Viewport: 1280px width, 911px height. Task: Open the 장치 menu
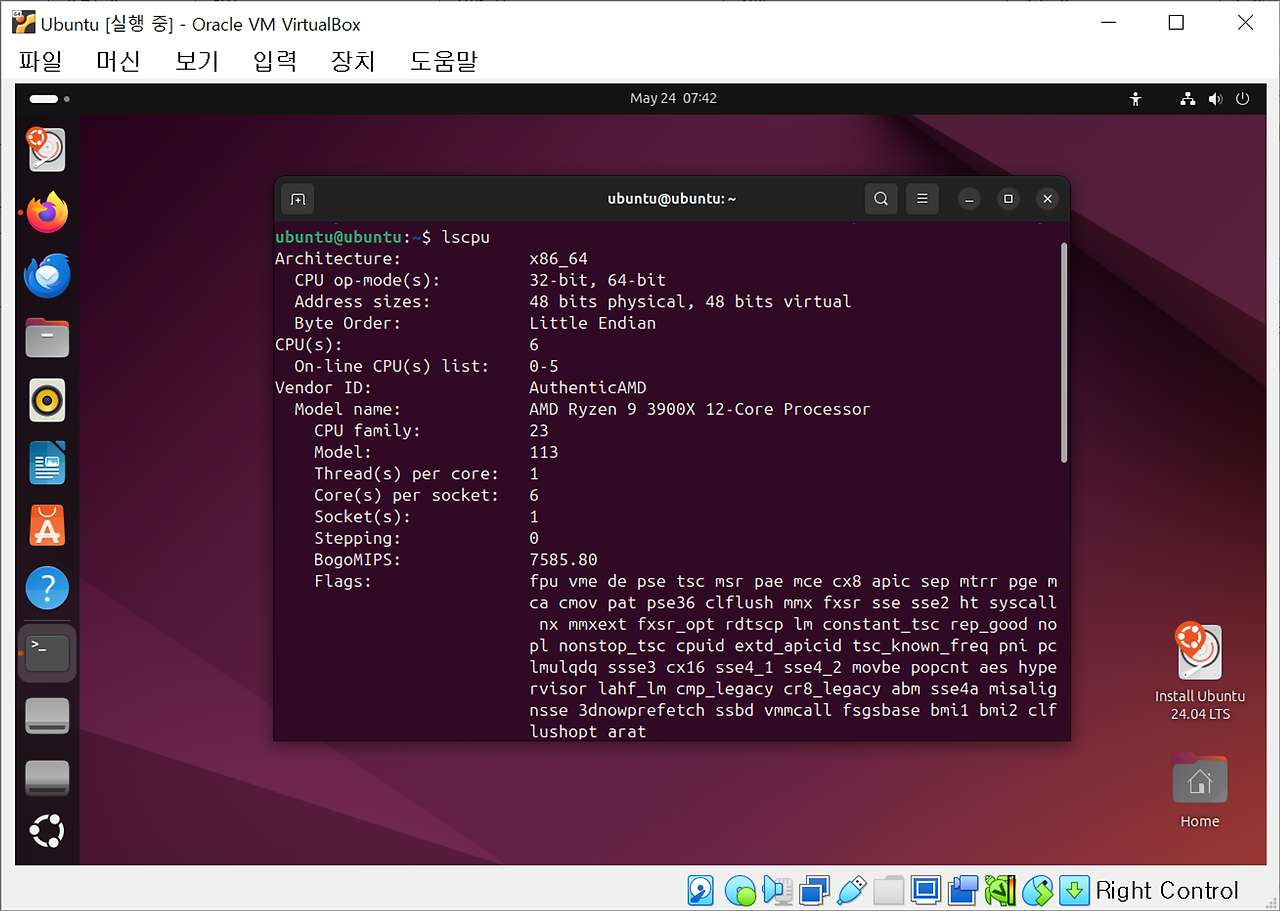353,61
